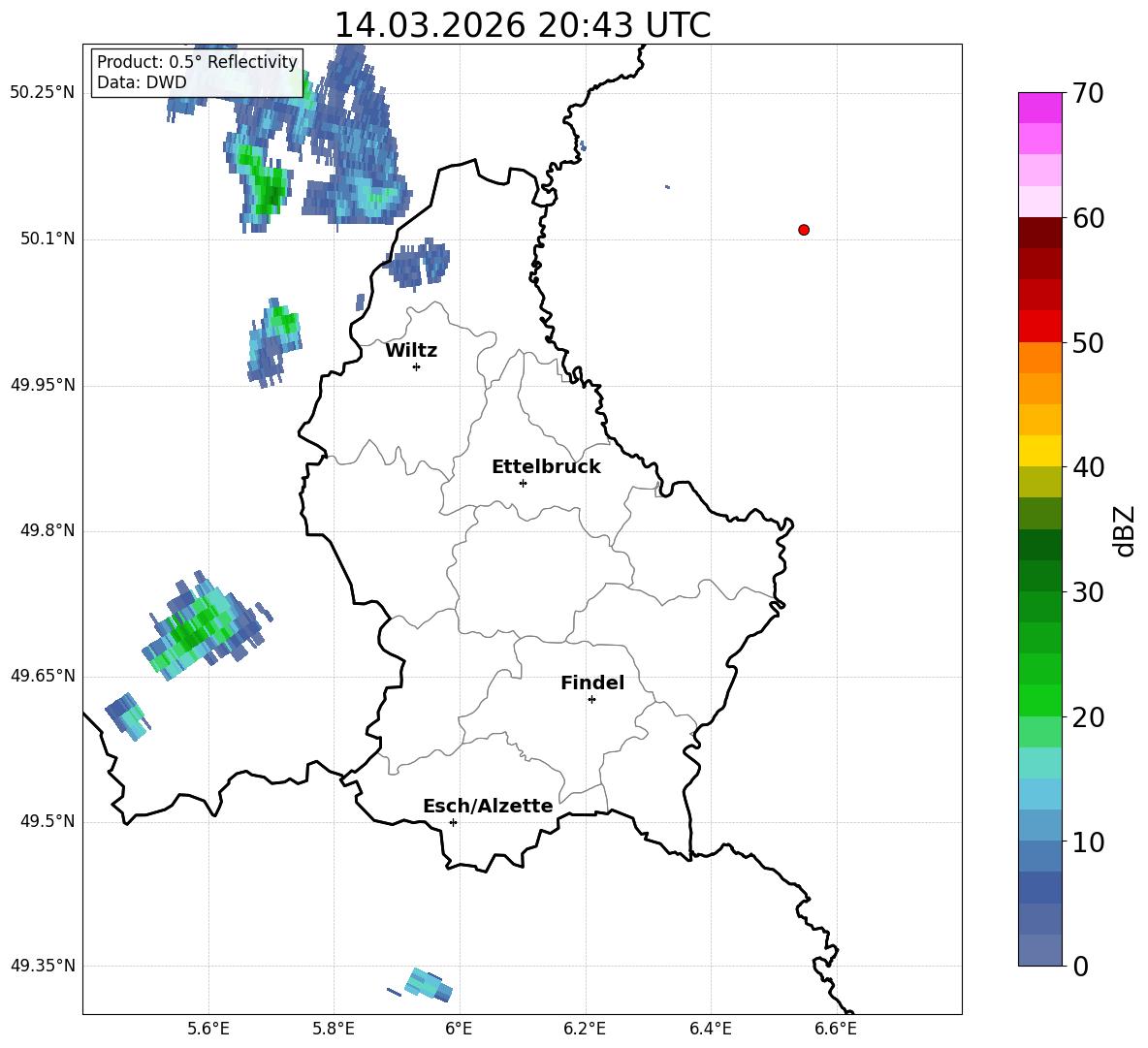
Task: Click the dBZ colorbar axis label
Action: click(x=1124, y=530)
